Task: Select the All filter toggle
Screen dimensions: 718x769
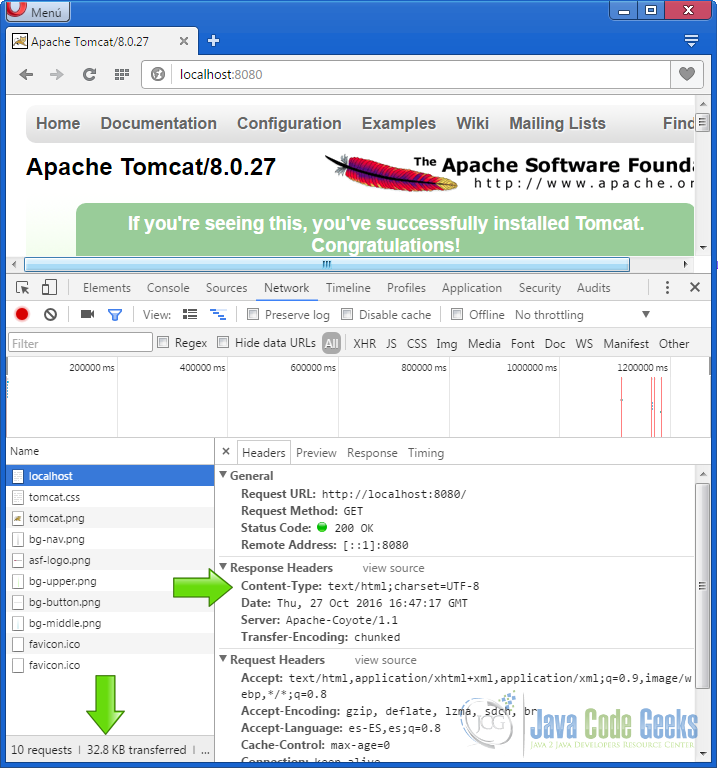Action: click(x=332, y=343)
